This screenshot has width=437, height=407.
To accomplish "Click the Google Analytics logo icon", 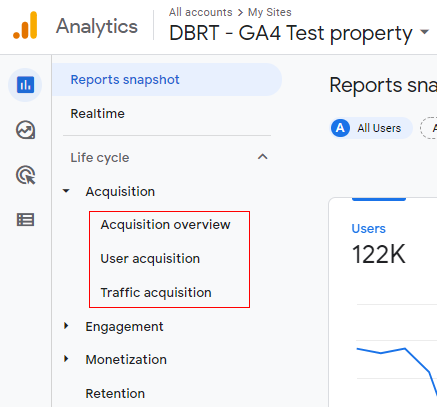I will 25,25.
